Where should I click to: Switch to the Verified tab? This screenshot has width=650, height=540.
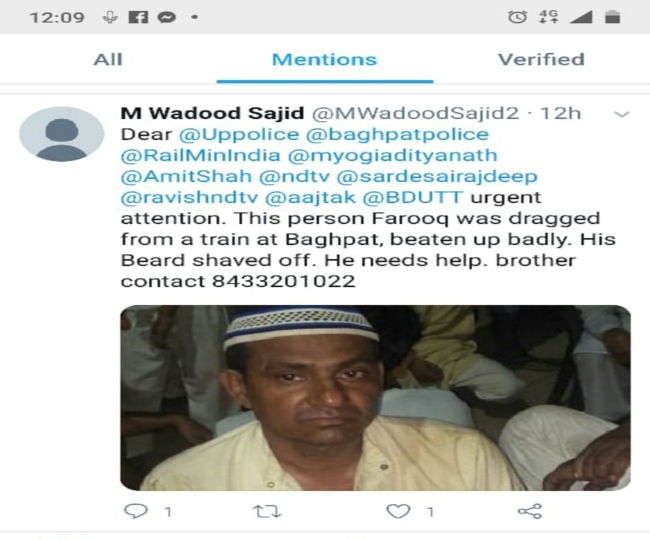pyautogui.click(x=541, y=60)
